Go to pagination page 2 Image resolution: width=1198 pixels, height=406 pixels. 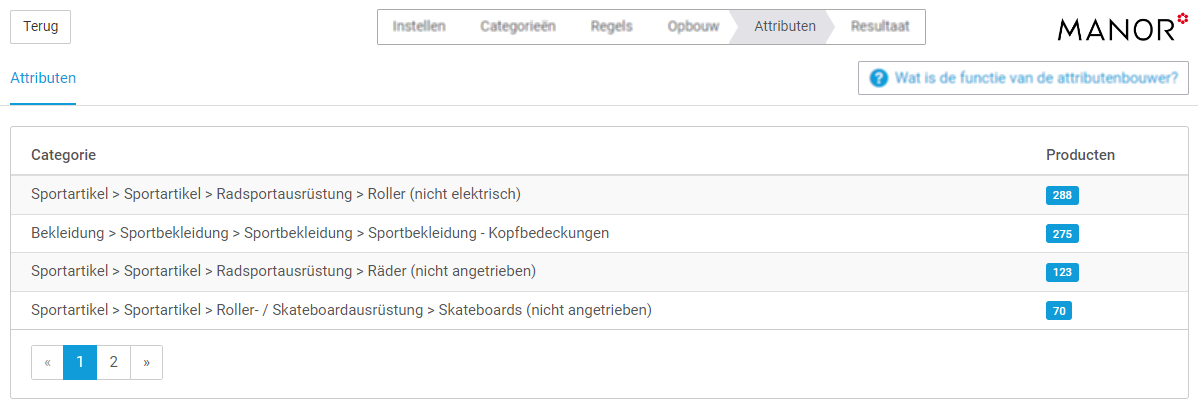click(x=113, y=362)
